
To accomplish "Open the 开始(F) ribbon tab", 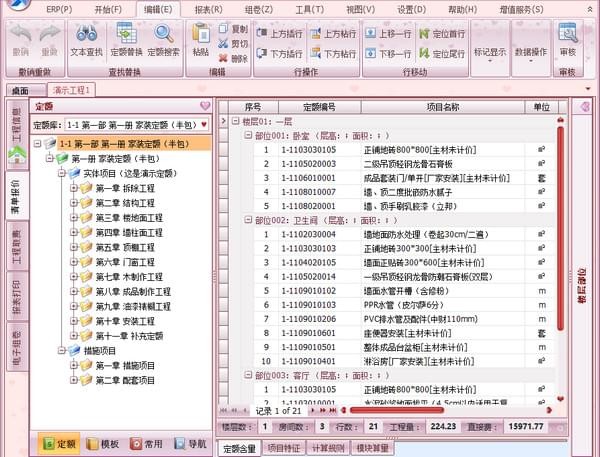I will [108, 9].
